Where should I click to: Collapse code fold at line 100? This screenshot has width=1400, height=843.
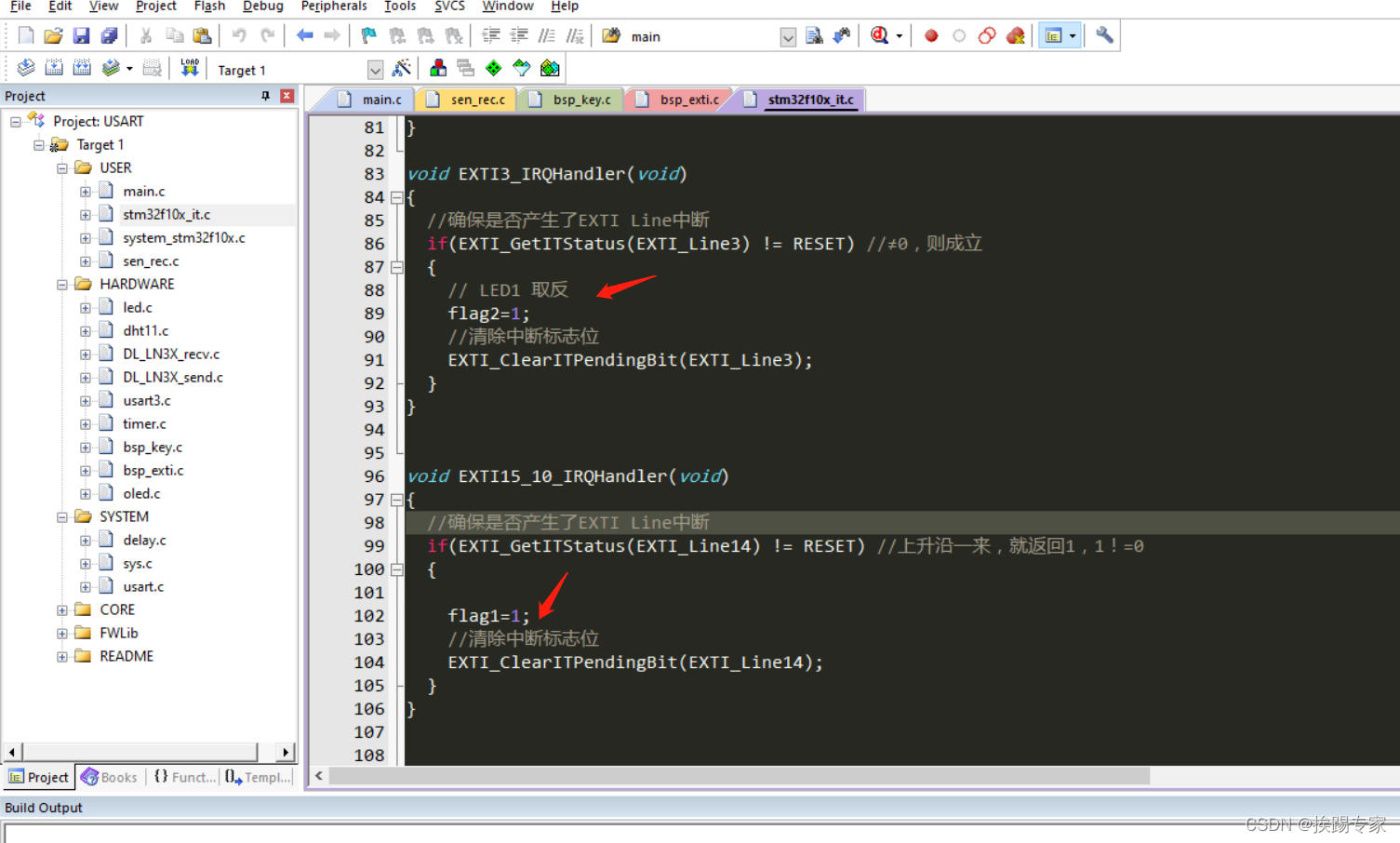point(397,569)
